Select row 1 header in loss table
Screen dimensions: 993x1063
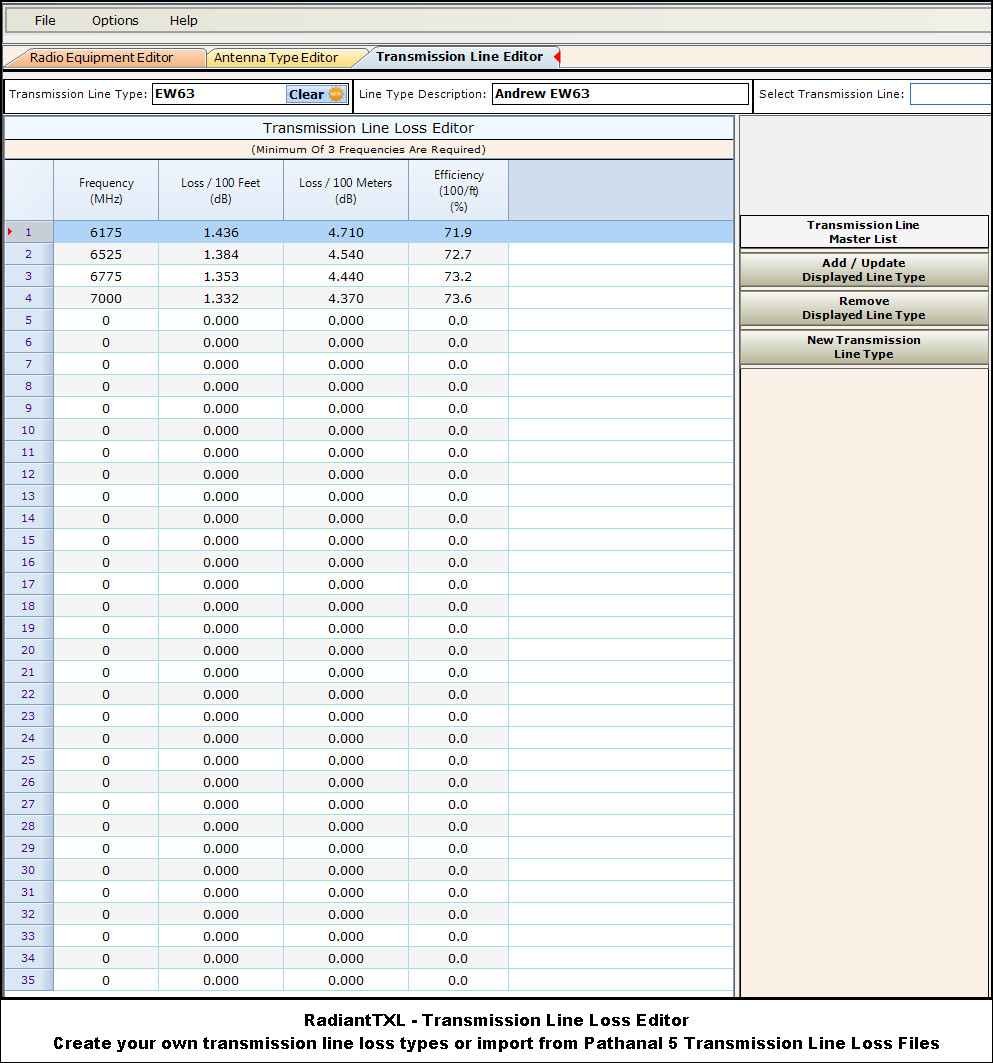28,232
